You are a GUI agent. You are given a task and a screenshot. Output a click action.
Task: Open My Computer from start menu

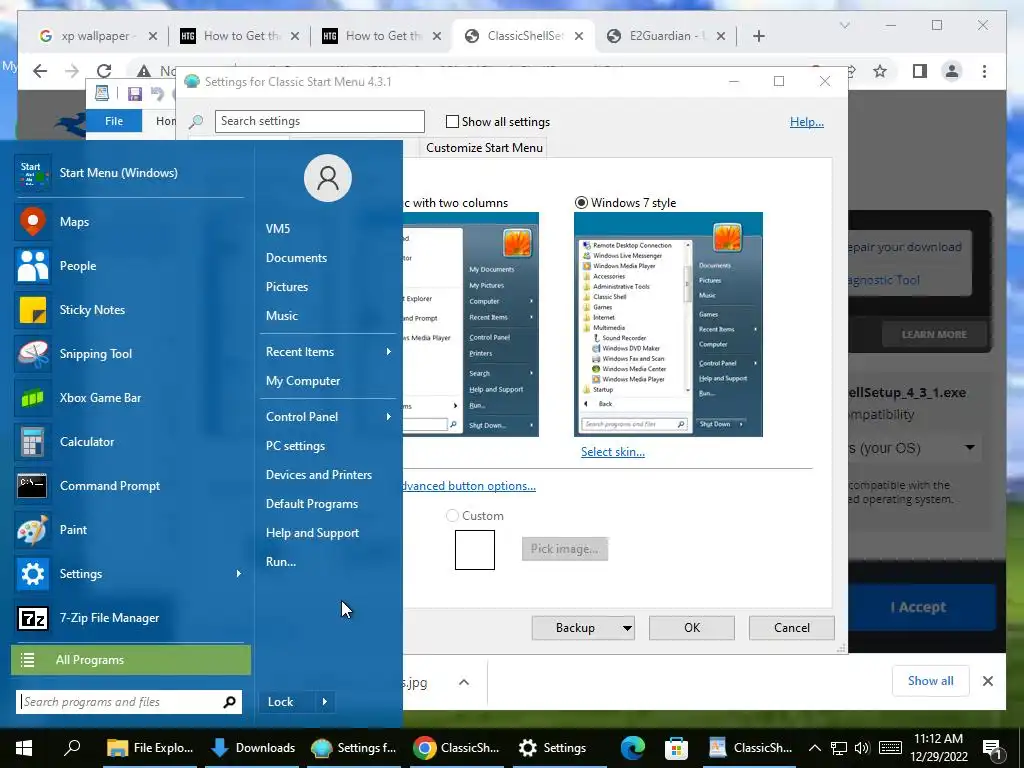pos(302,381)
